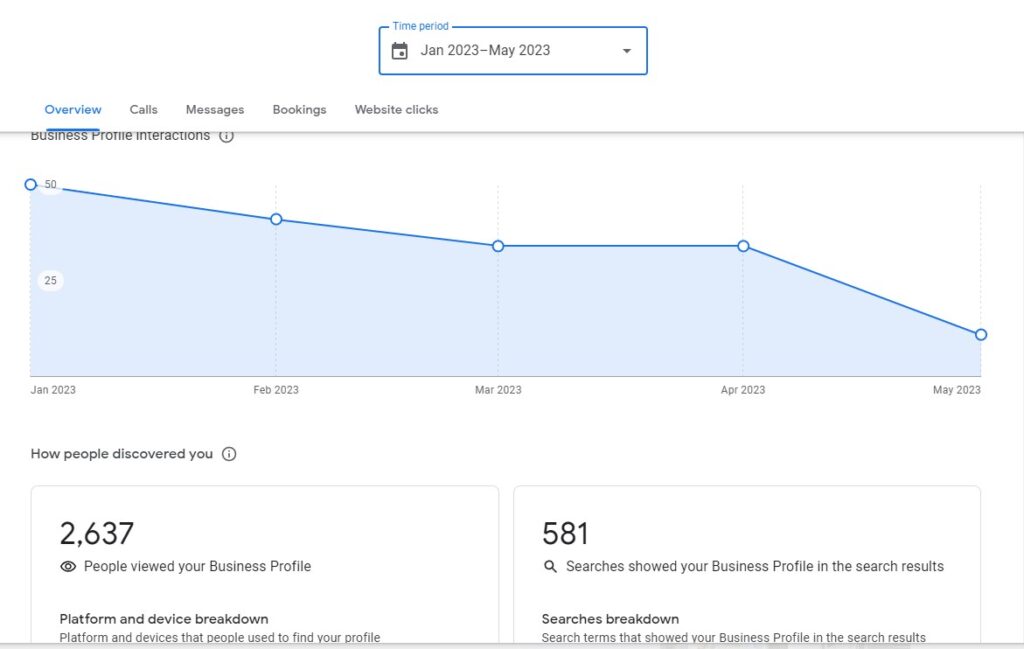Go to the Messages tab
Image resolution: width=1024 pixels, height=649 pixels.
click(215, 110)
